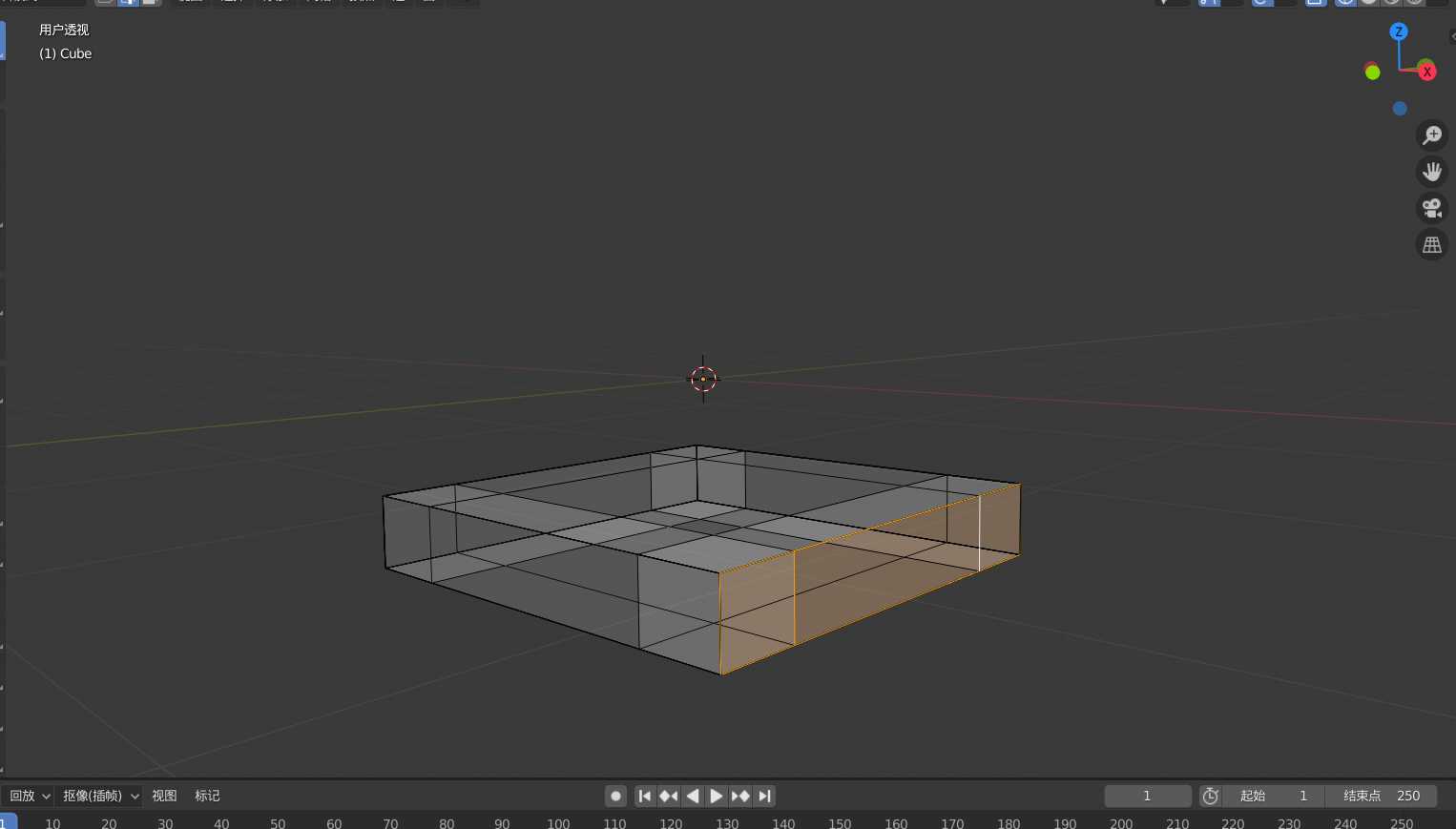Screen dimensions: 1456x829
Task: Open the 视图 menu in the timeline
Action: [164, 796]
